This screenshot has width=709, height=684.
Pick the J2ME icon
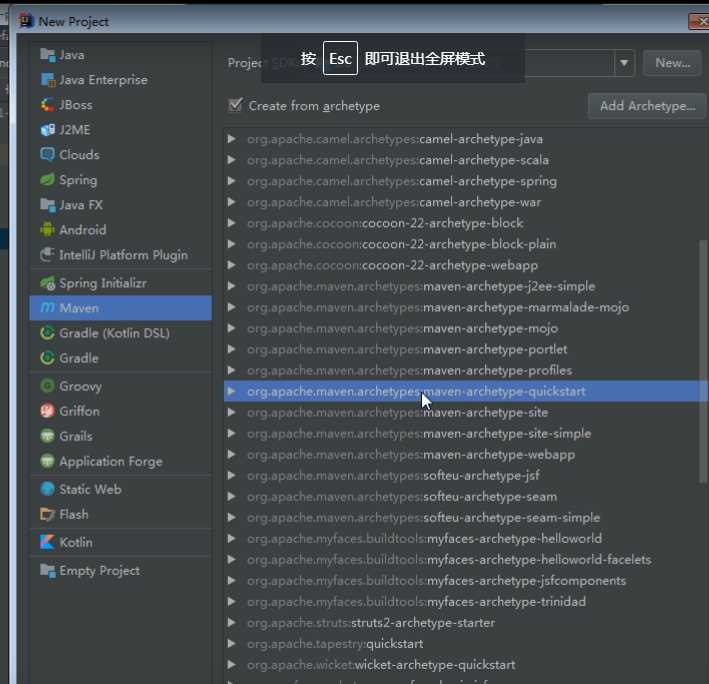pos(47,130)
